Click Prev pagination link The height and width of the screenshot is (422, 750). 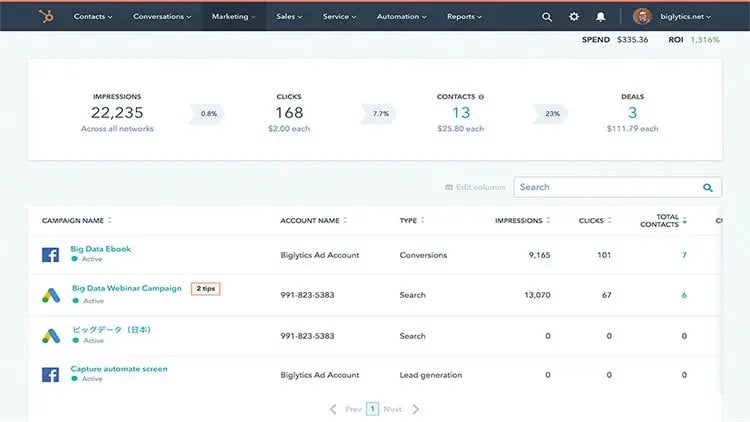click(x=353, y=409)
